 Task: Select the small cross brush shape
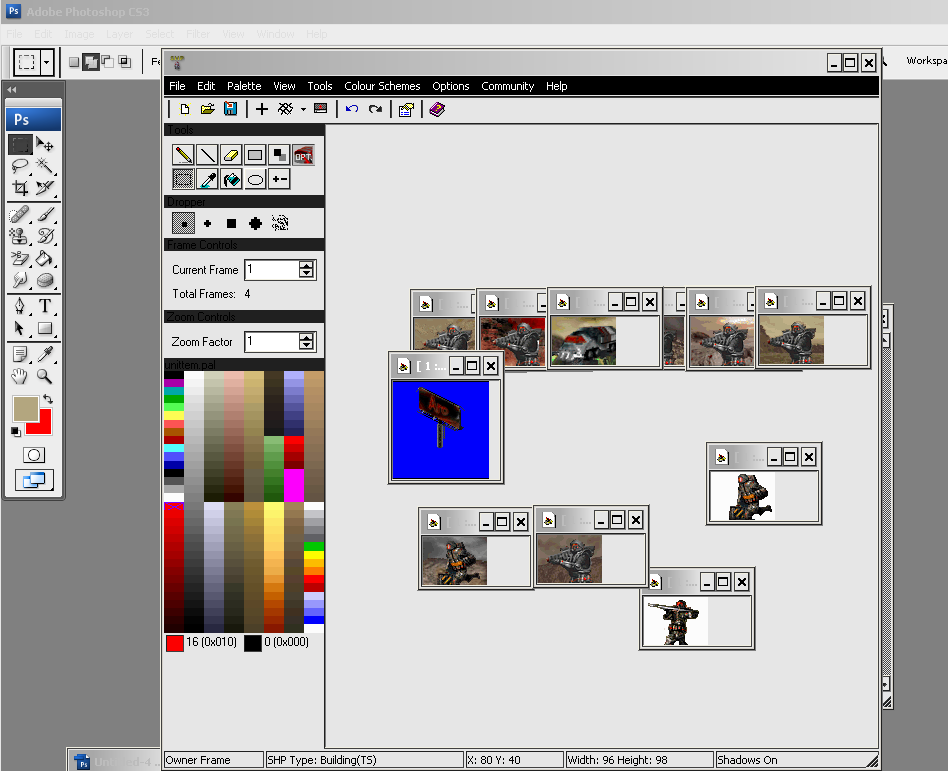click(x=207, y=223)
